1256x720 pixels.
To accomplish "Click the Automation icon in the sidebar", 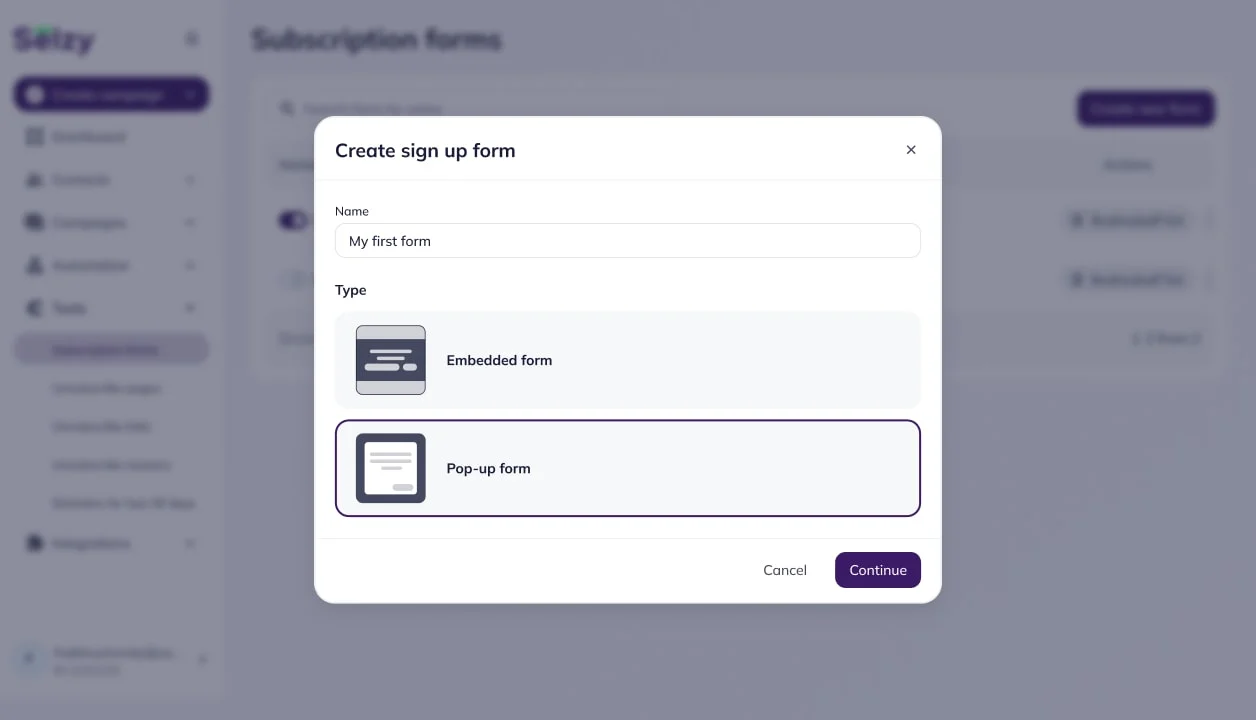I will coord(35,266).
